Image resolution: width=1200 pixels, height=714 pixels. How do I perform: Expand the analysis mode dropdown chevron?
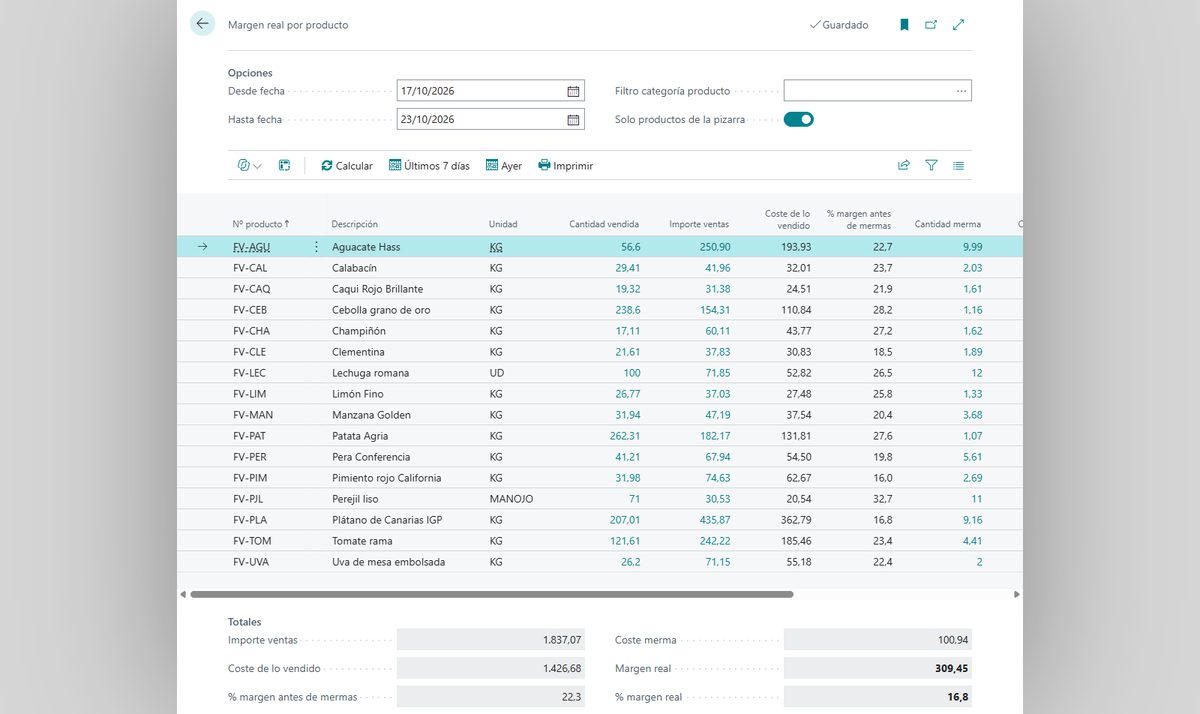(257, 167)
